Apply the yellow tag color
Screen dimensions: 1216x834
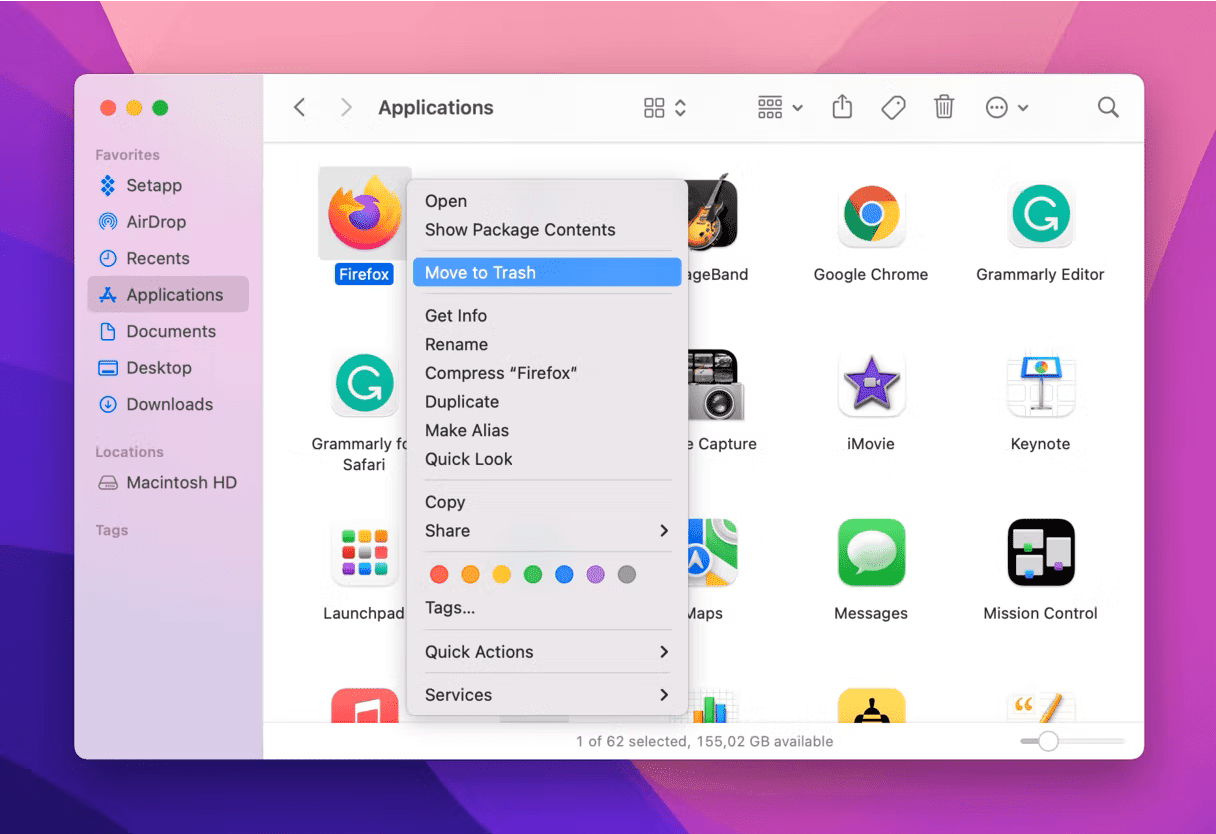pyautogui.click(x=501, y=574)
